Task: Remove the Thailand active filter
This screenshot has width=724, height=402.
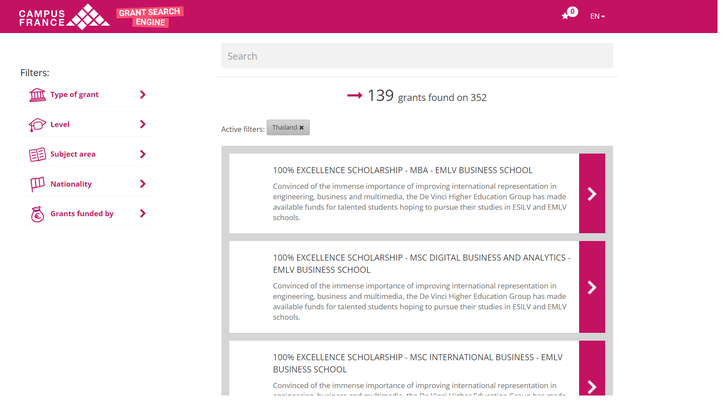Action: click(x=302, y=128)
